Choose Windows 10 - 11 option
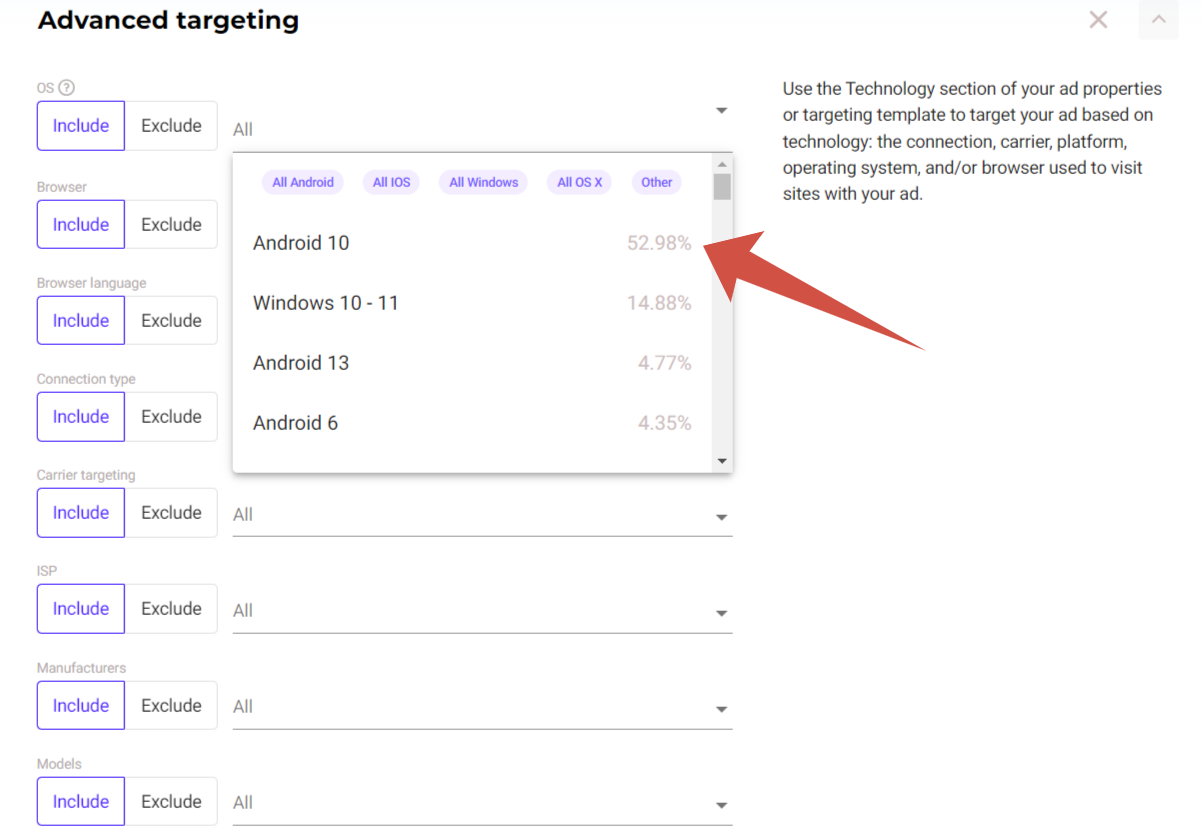This screenshot has width=1202, height=838. pos(326,303)
